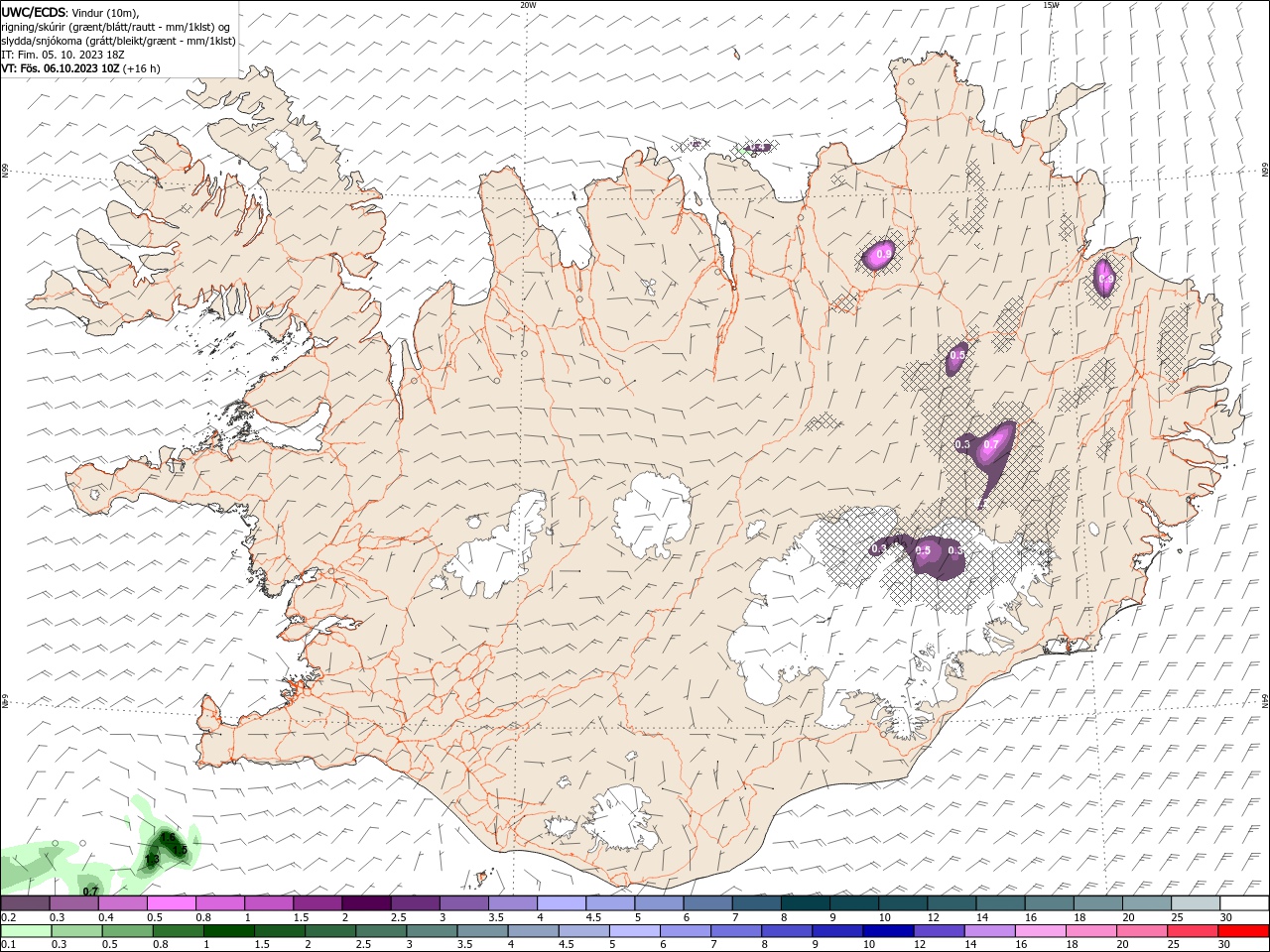
Task: Pick the light pink 16 swatch in the lower legend row
Action: pos(1041,931)
